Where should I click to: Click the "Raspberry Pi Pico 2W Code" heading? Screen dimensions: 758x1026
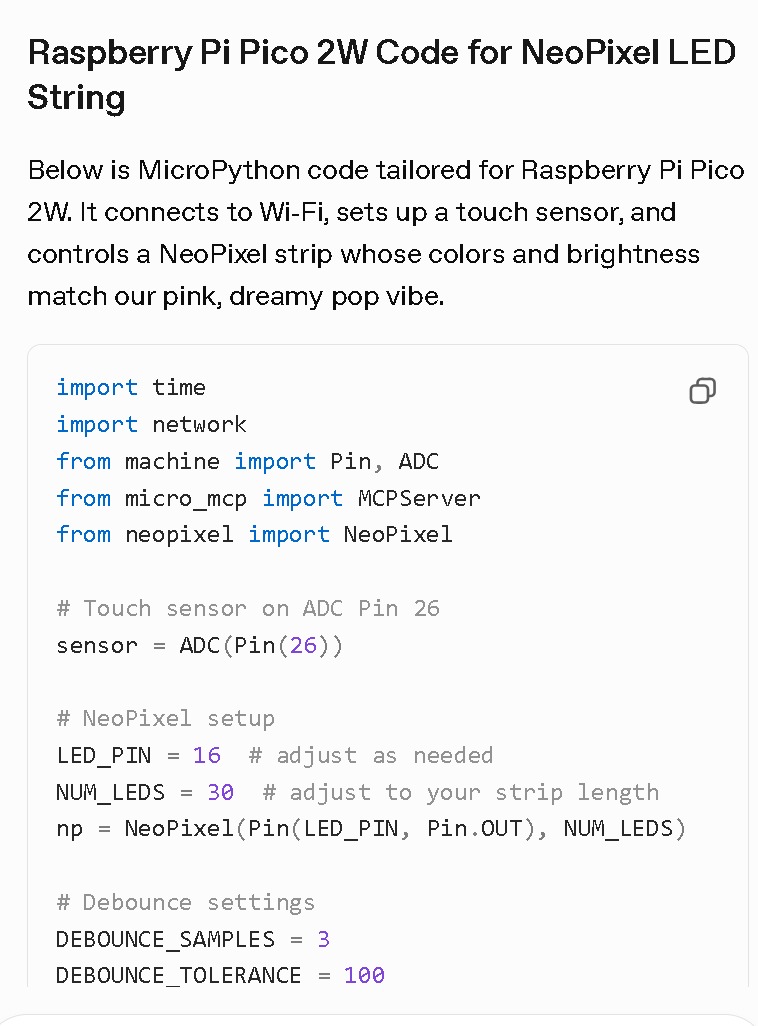(380, 75)
